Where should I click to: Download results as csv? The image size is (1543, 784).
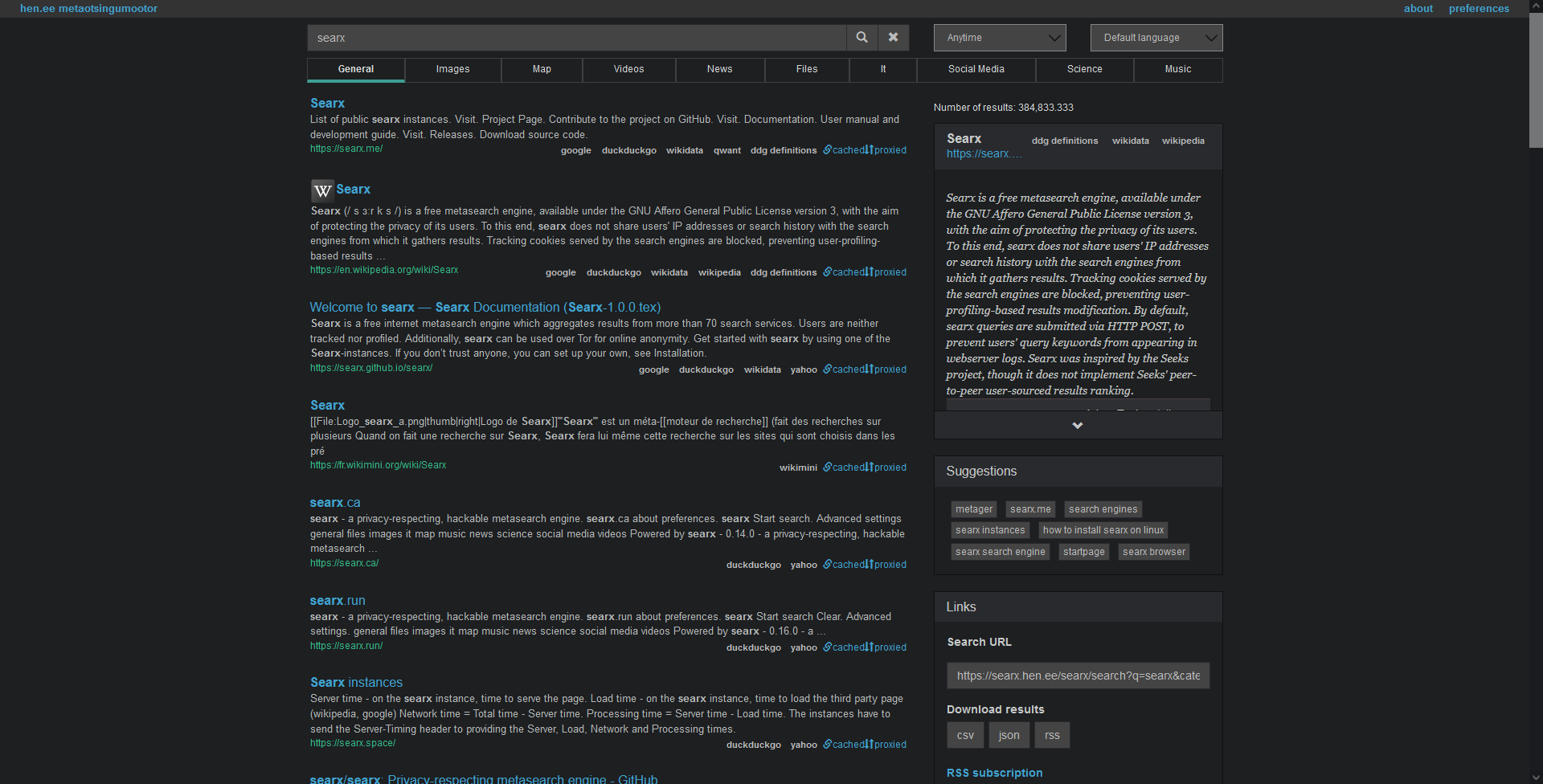[x=965, y=735]
